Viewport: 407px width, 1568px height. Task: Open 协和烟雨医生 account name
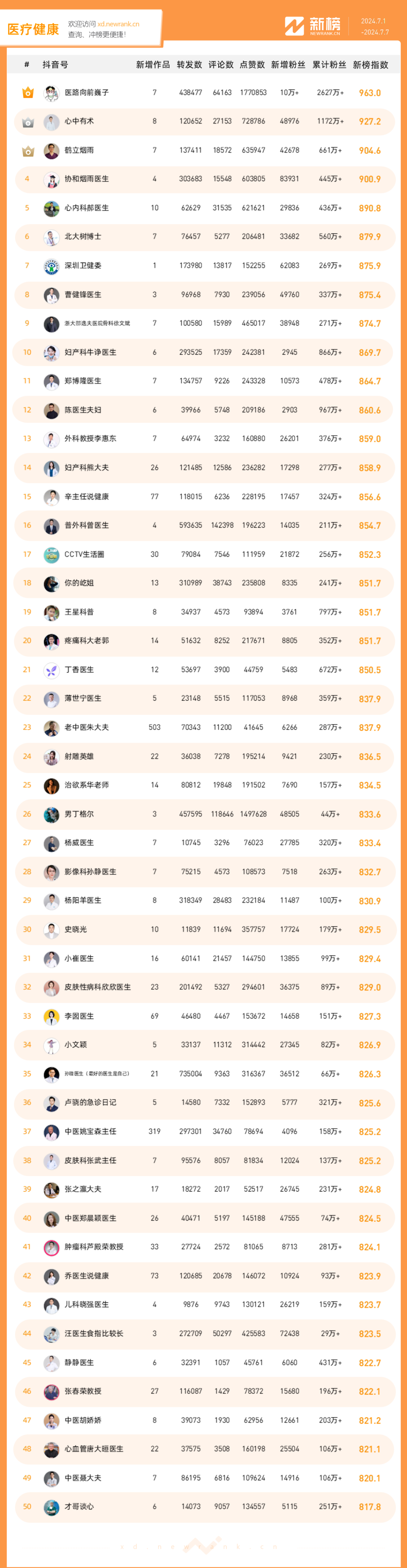(86, 179)
